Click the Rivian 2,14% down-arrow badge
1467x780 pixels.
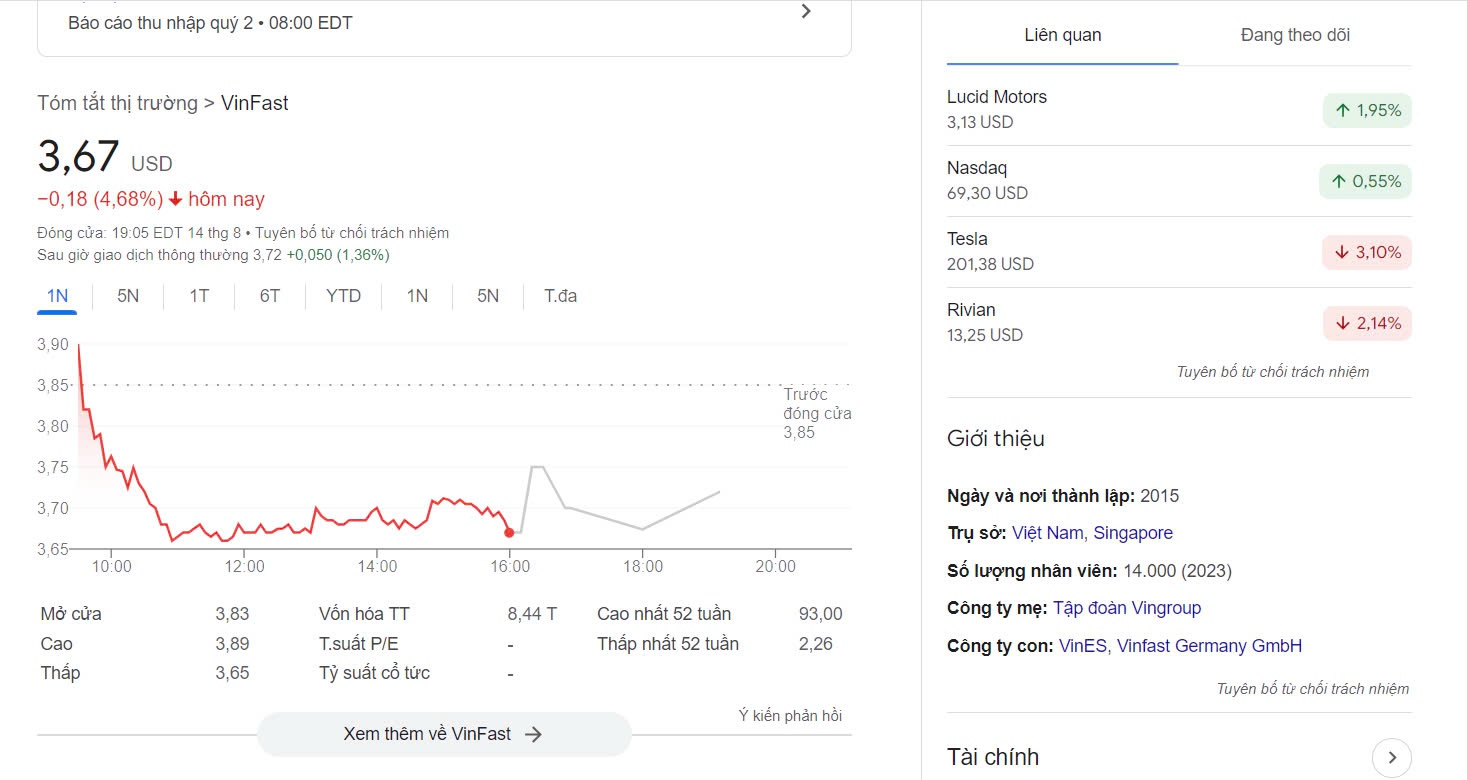pos(1366,324)
